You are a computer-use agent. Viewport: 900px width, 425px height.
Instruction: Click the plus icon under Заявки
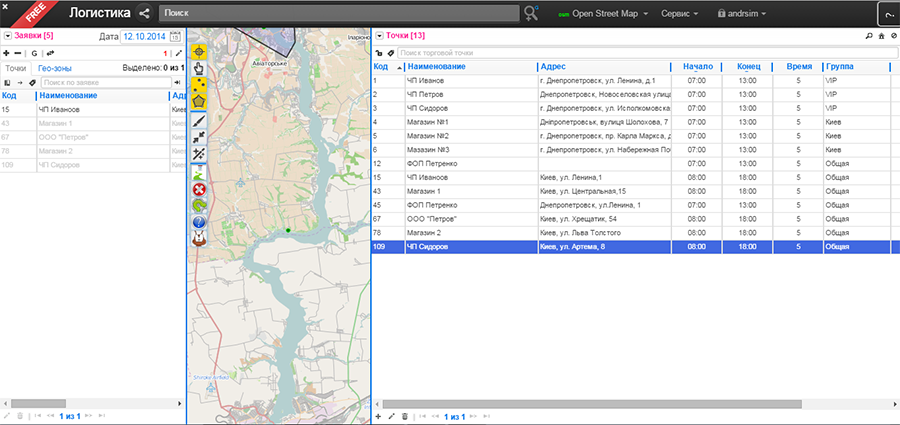pyautogui.click(x=6, y=53)
